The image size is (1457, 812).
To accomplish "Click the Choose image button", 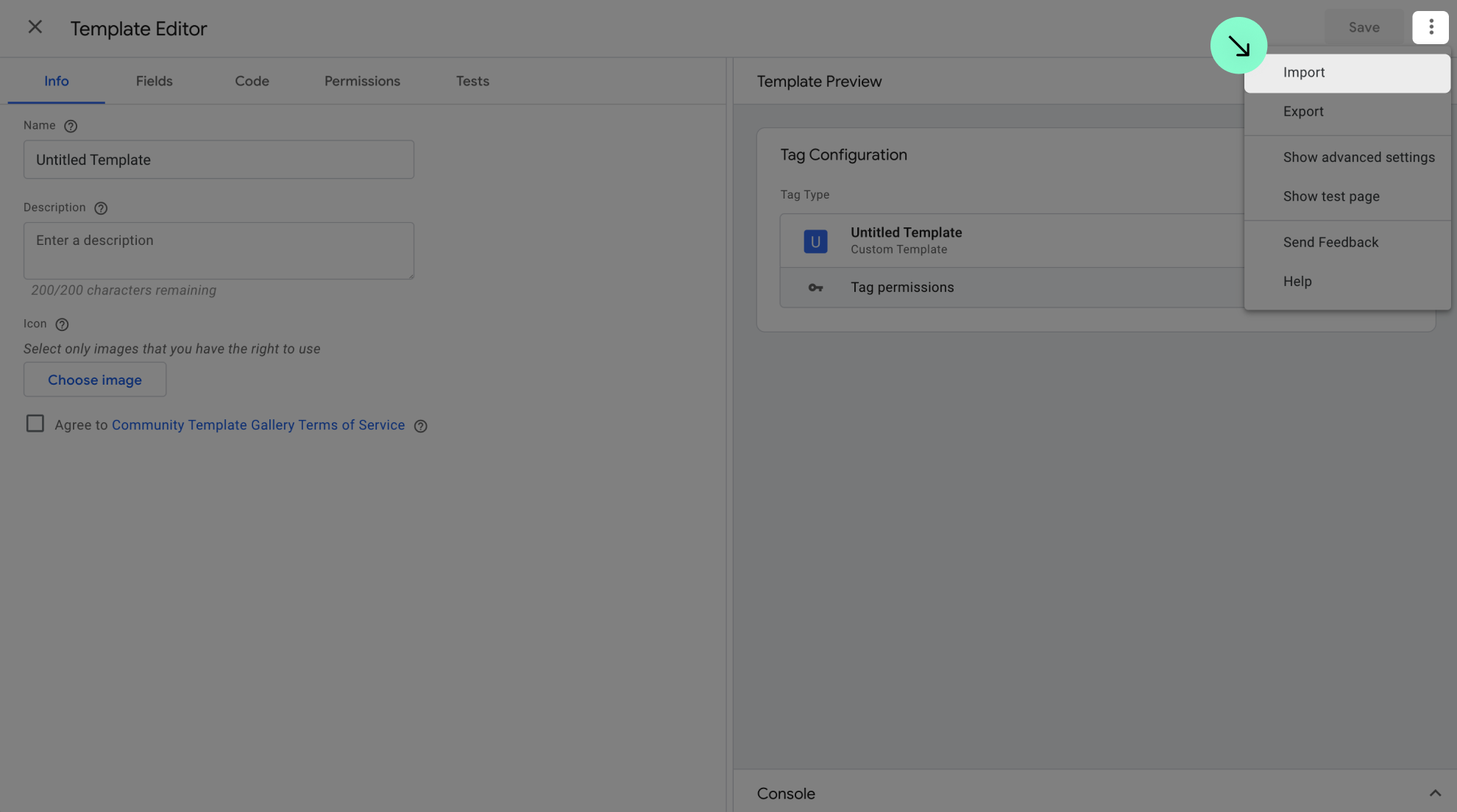I will (x=95, y=380).
